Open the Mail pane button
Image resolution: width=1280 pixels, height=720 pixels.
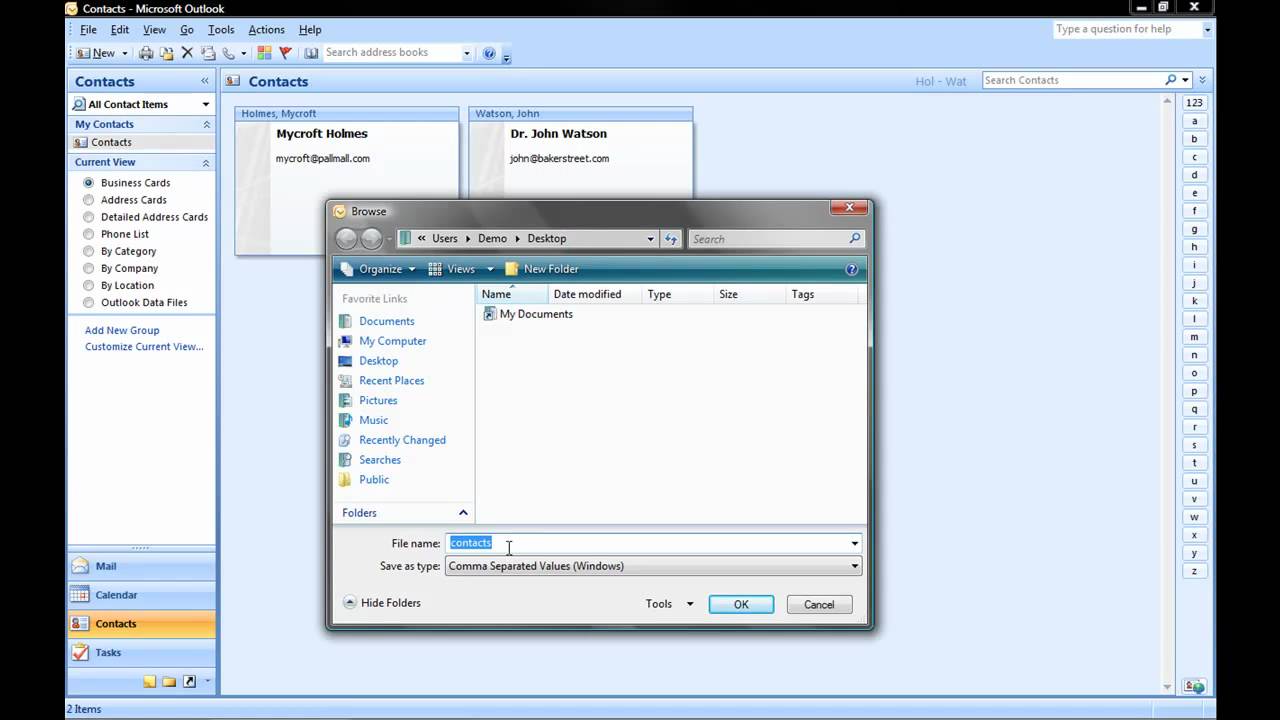[141, 566]
